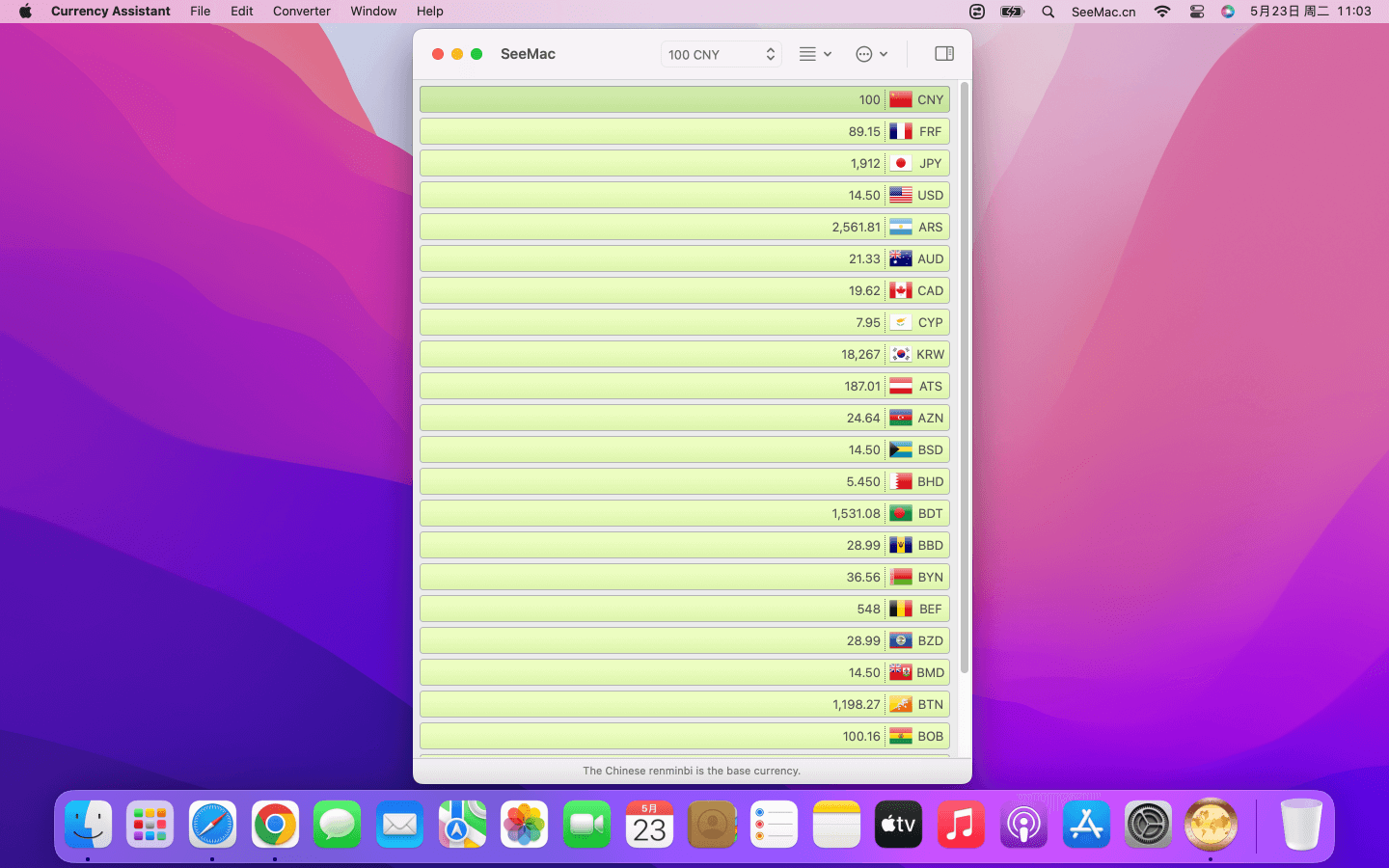Image resolution: width=1389 pixels, height=868 pixels.
Task: Open the ellipsis more-actions dropdown
Action: tap(871, 54)
